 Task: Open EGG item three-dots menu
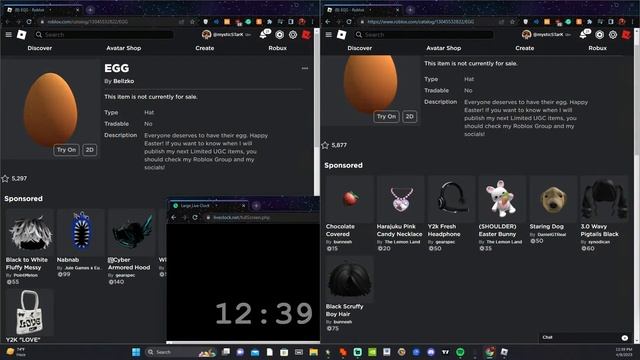pyautogui.click(x=305, y=68)
